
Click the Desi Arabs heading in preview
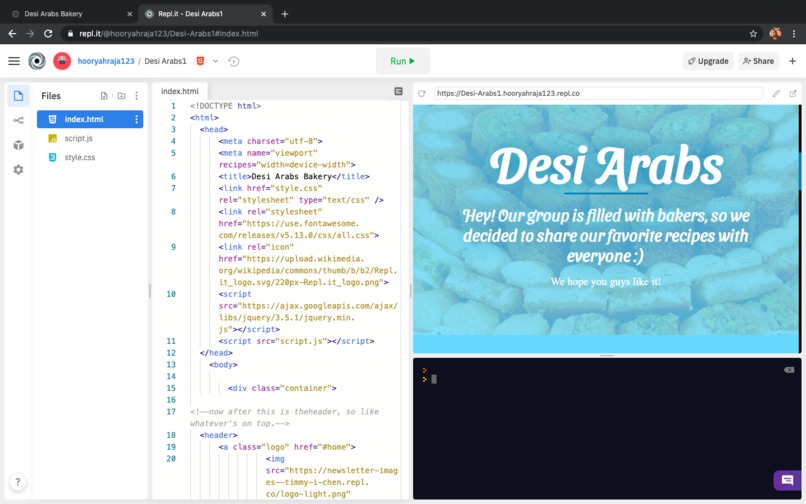[x=606, y=166]
